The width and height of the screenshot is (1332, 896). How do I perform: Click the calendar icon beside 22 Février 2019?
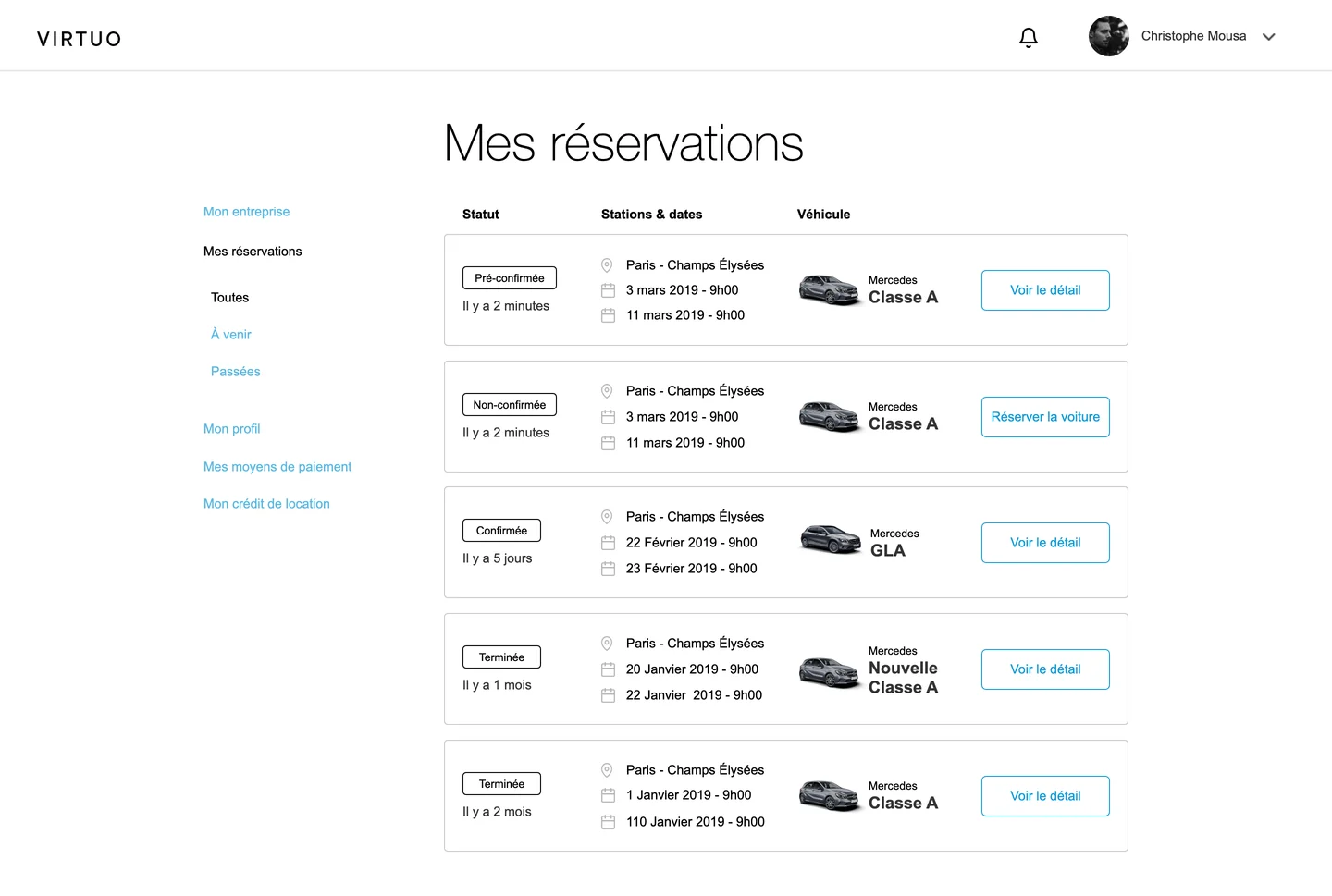coord(608,543)
